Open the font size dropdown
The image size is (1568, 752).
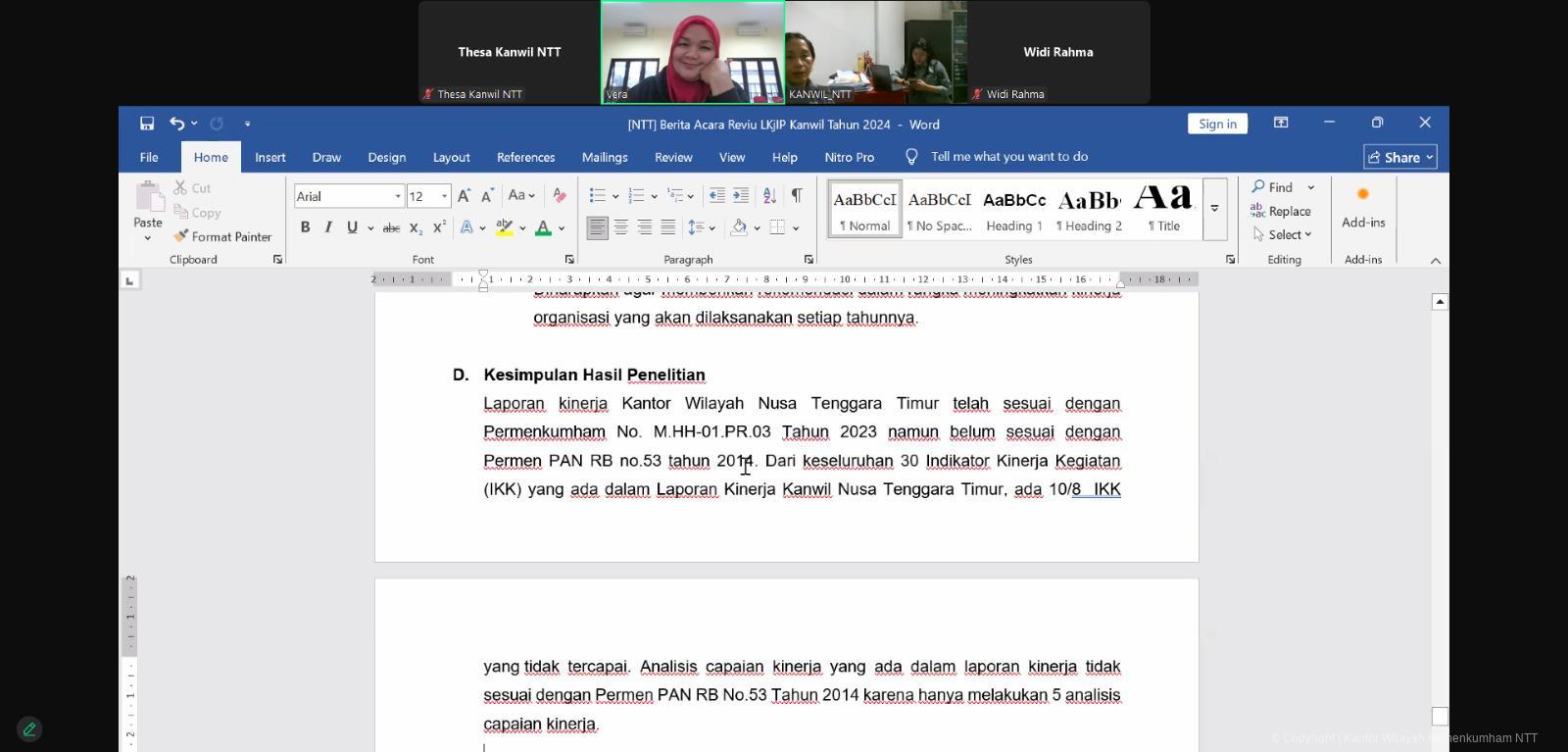pos(444,196)
